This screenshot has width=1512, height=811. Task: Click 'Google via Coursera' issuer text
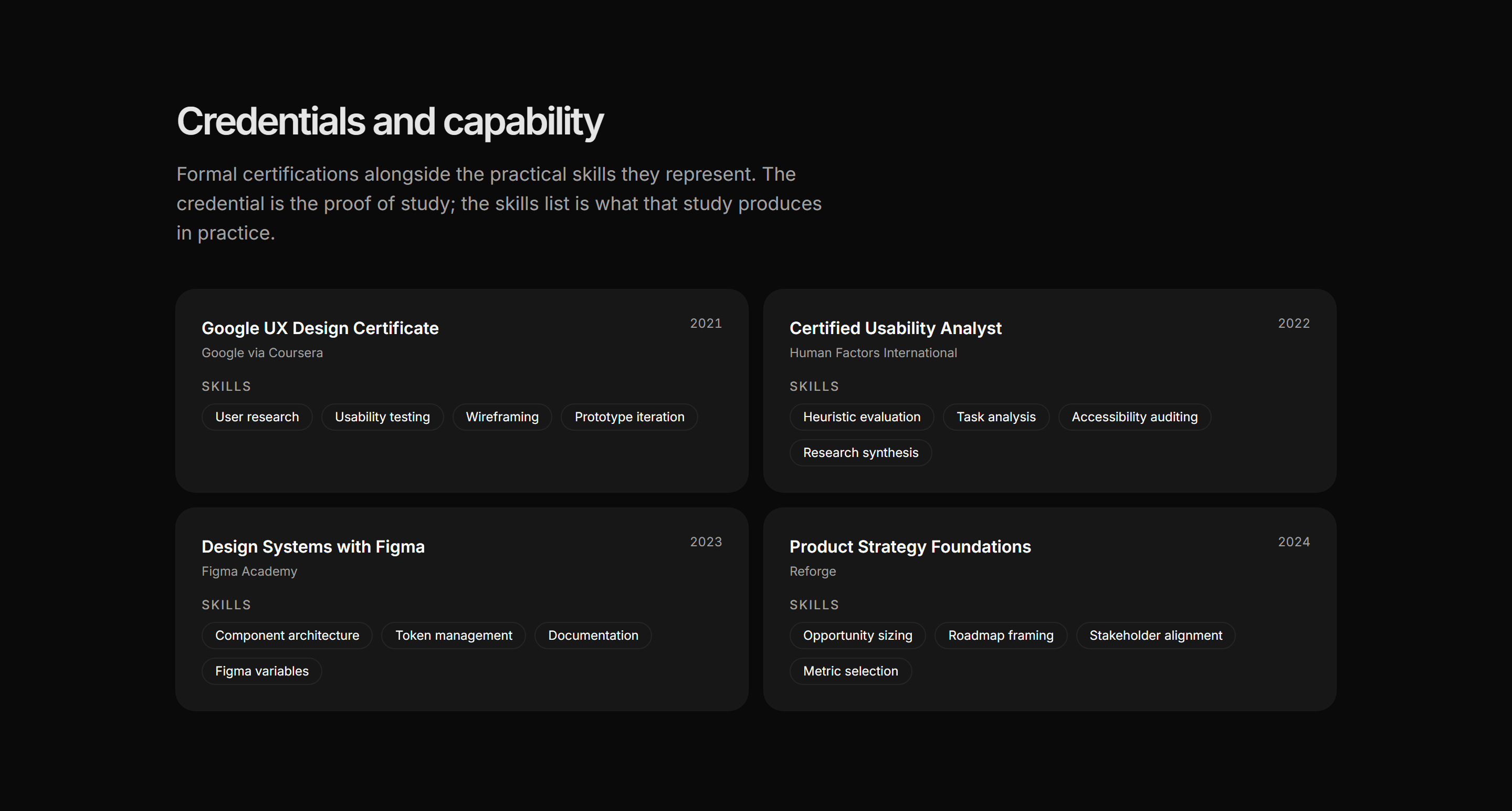(x=262, y=353)
